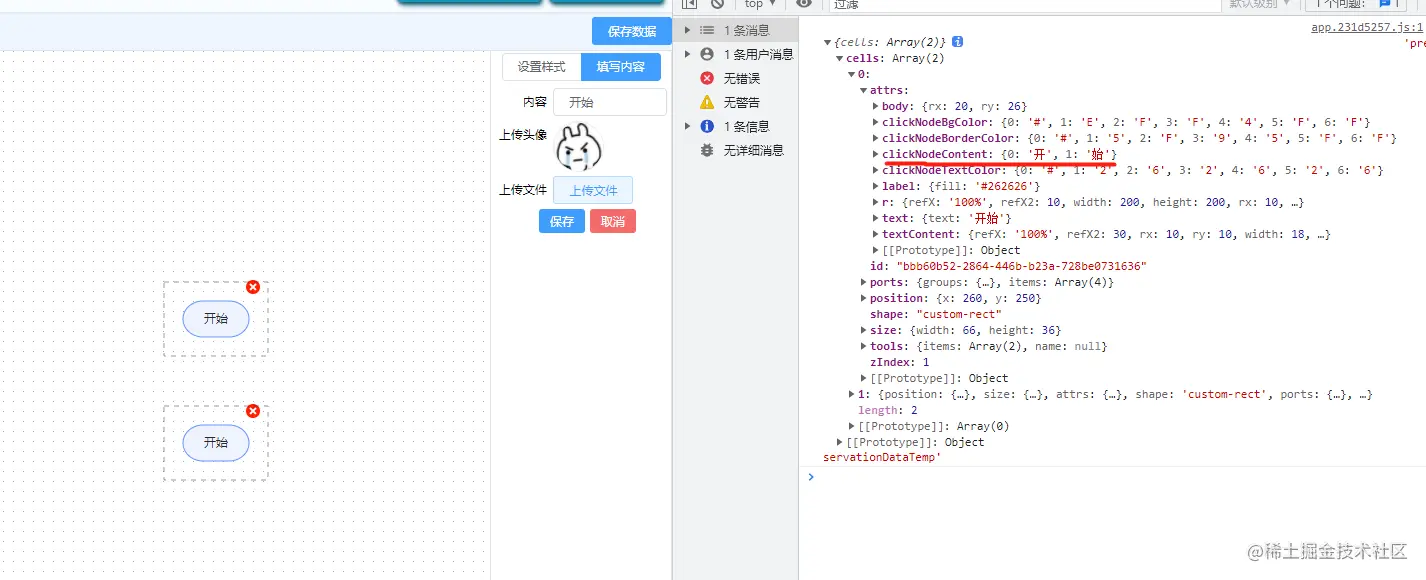Click the uploaded rabbit avatar image
The height and width of the screenshot is (580, 1426).
(x=579, y=147)
